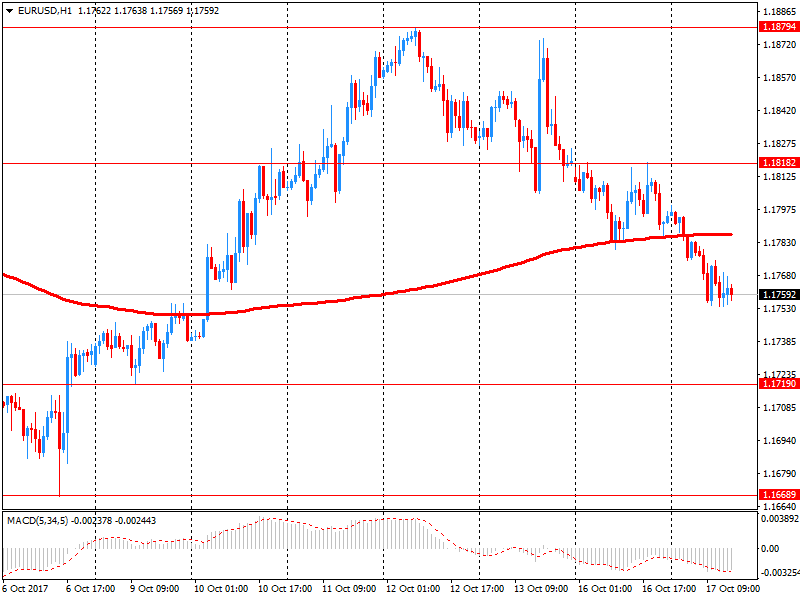Select the 1.18420 price scale value
The width and height of the screenshot is (800, 600).
780,111
